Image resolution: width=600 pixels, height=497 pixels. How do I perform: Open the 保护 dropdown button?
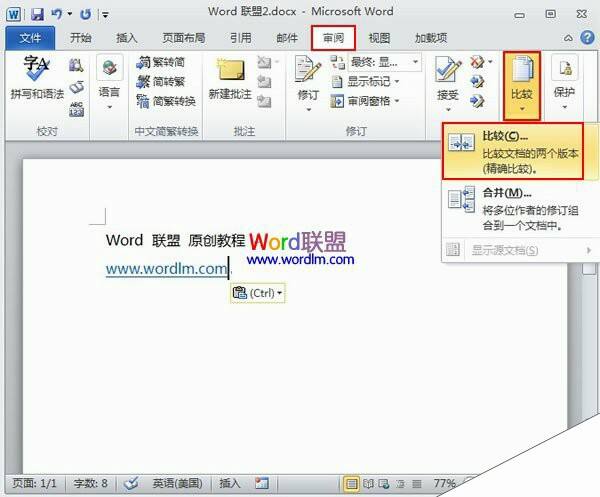(564, 83)
